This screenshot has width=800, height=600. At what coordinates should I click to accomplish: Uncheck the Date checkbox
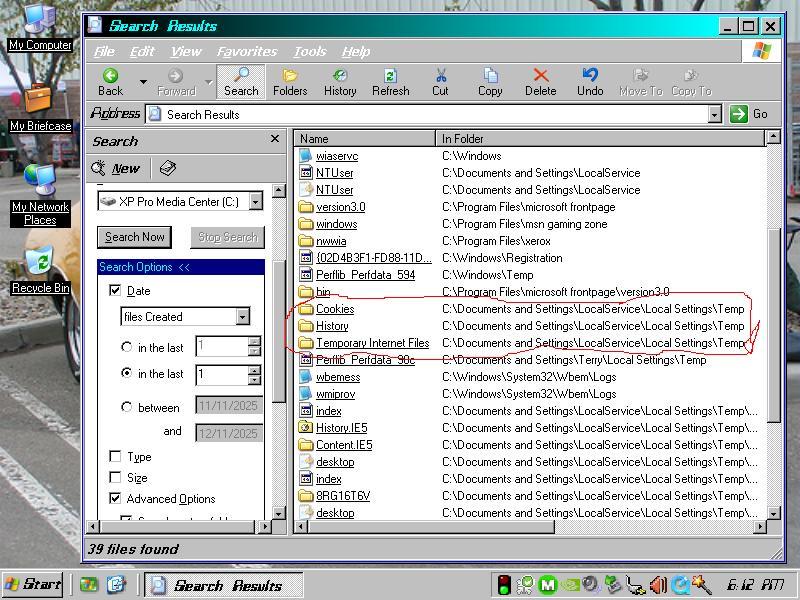pyautogui.click(x=115, y=291)
